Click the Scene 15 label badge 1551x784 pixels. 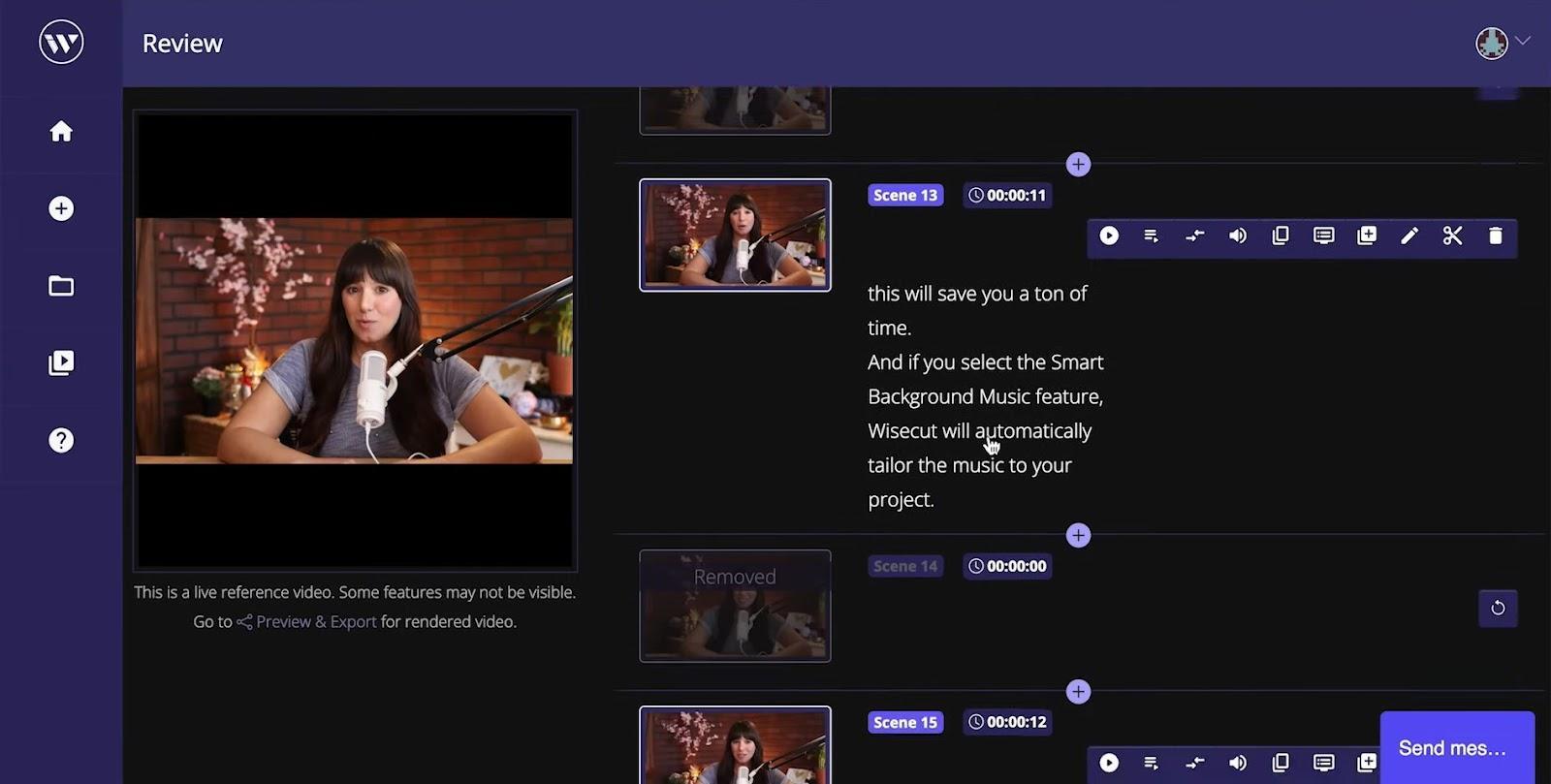(905, 722)
